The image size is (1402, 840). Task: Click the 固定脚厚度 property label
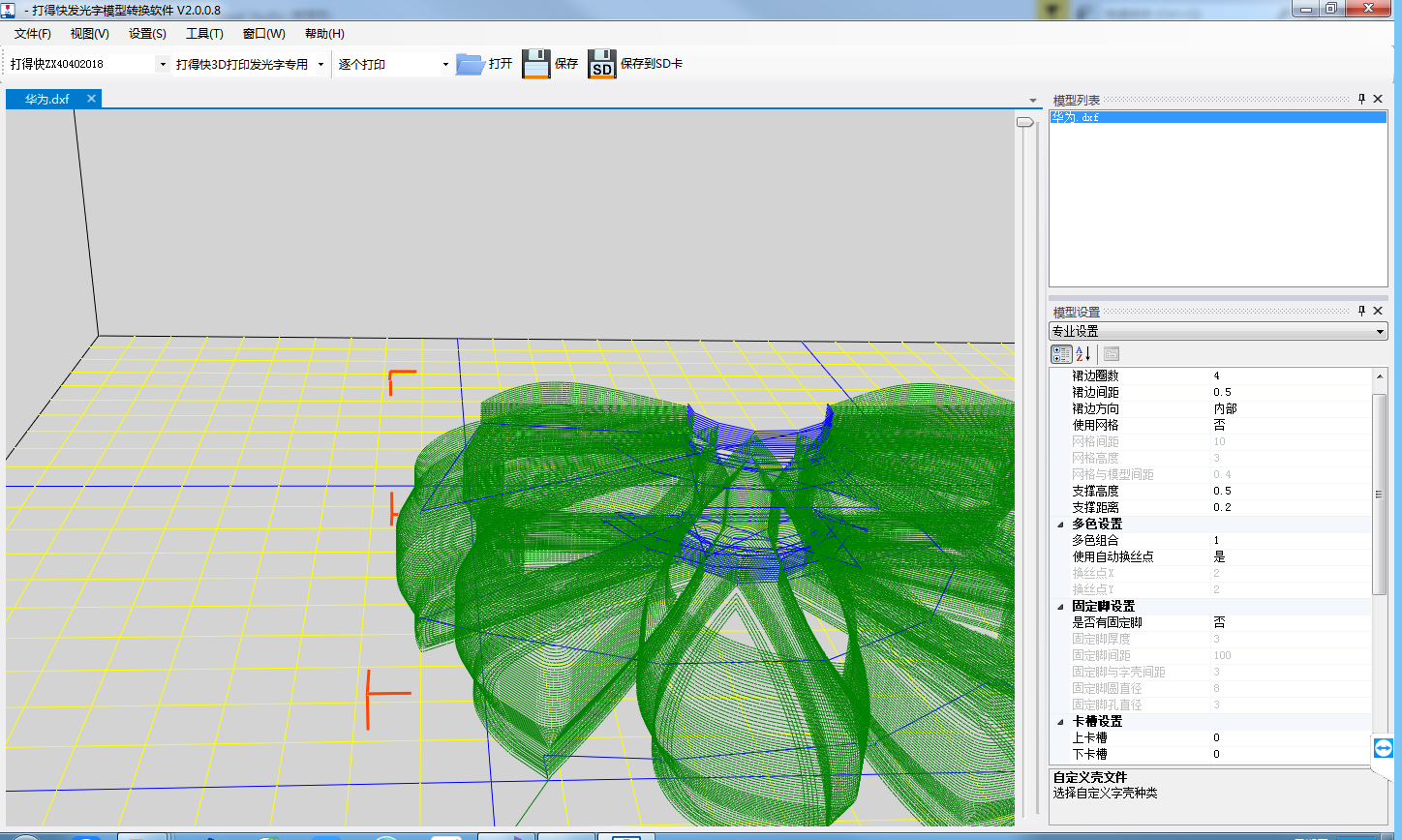pyautogui.click(x=1101, y=639)
